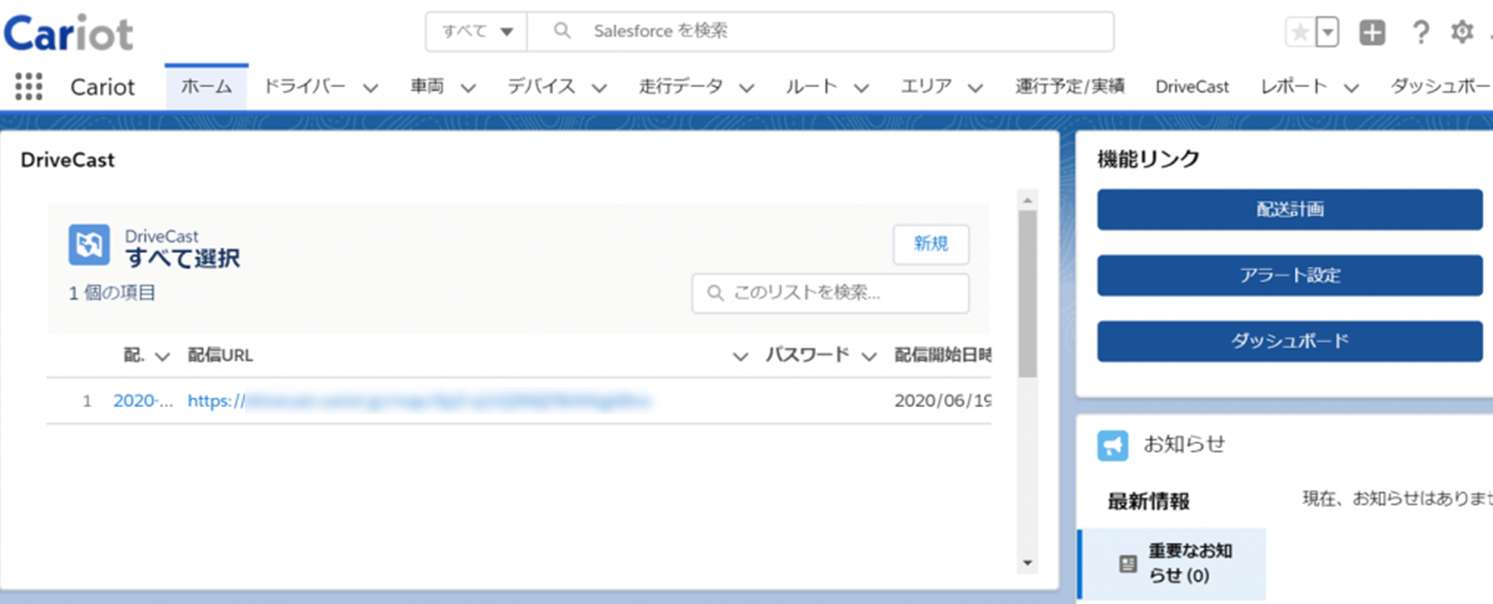Open the help question mark icon

(x=1420, y=32)
